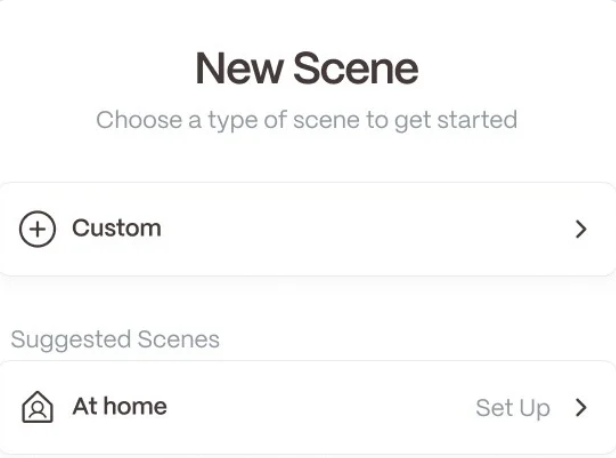Select the Custom scene label
The width and height of the screenshot is (616, 458).
(x=117, y=228)
